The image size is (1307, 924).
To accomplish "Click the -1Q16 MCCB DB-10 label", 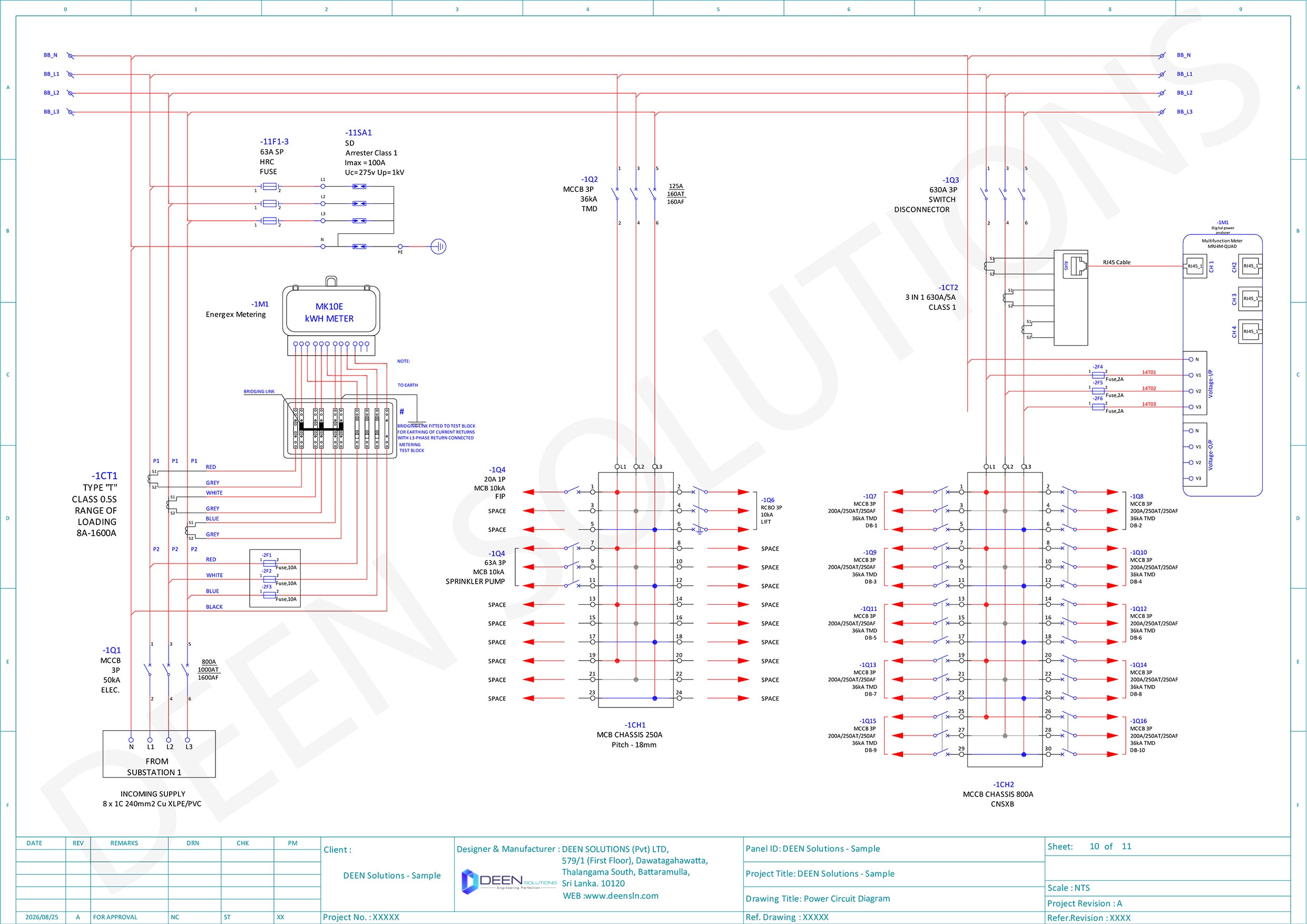I will (x=1154, y=735).
